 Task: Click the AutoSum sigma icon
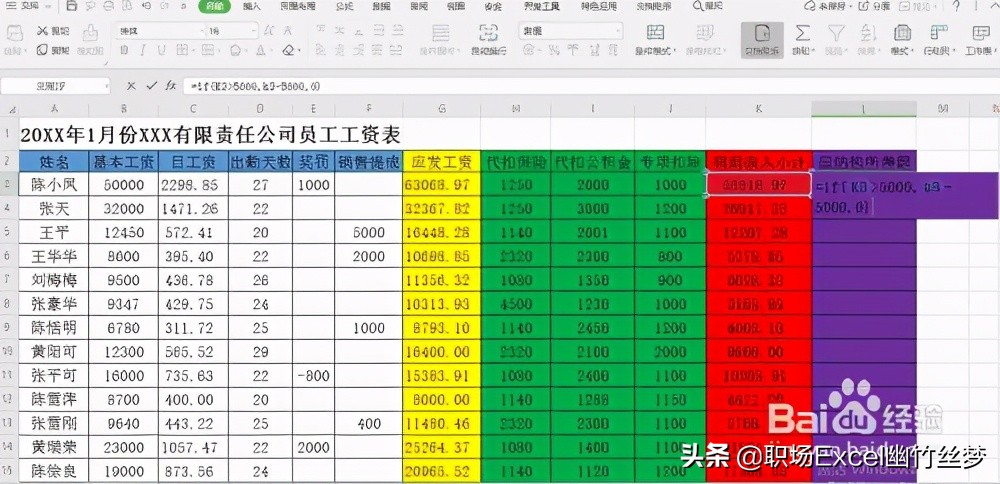(x=804, y=33)
